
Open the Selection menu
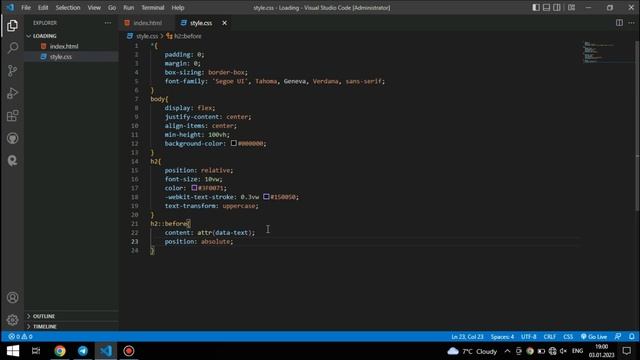tap(68, 7)
